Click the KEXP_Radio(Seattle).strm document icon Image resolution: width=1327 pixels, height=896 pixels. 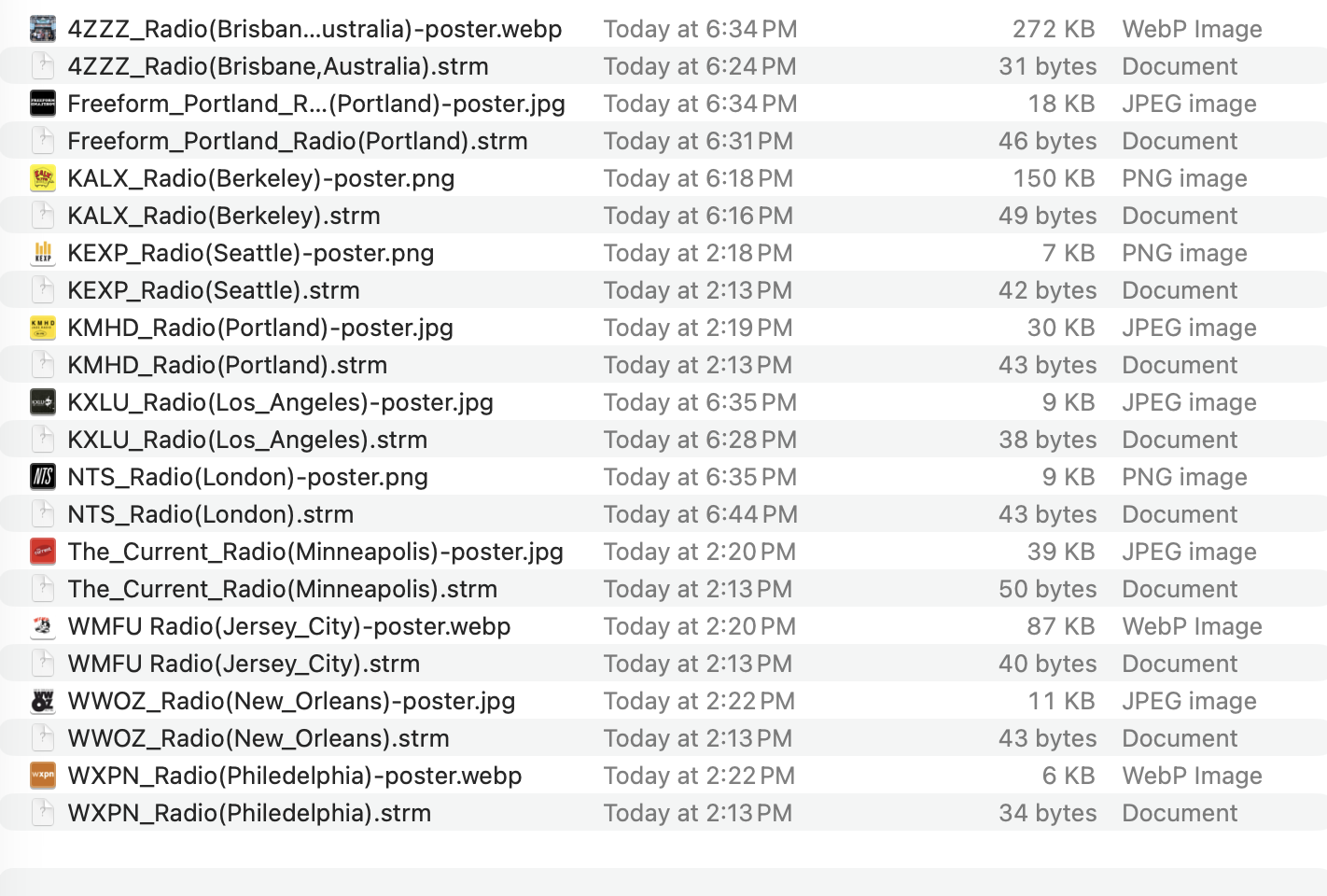click(43, 290)
